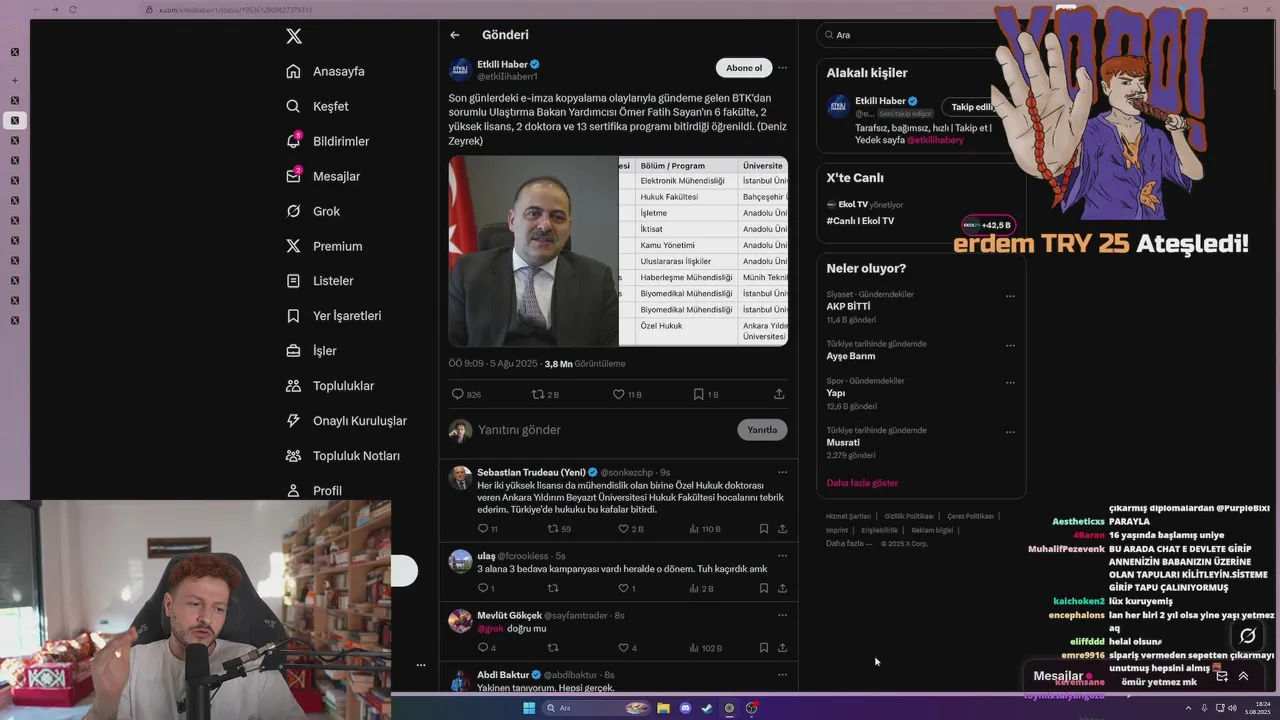Screen dimensions: 1280x720
Task: Share Mevlüt Gökçek's comment
Action: point(782,648)
